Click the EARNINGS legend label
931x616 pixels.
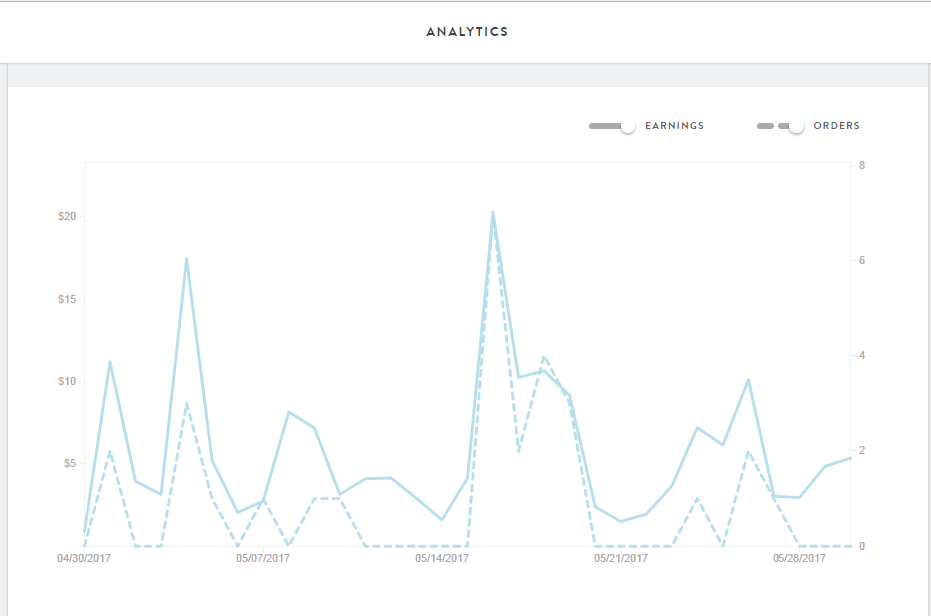pos(674,126)
